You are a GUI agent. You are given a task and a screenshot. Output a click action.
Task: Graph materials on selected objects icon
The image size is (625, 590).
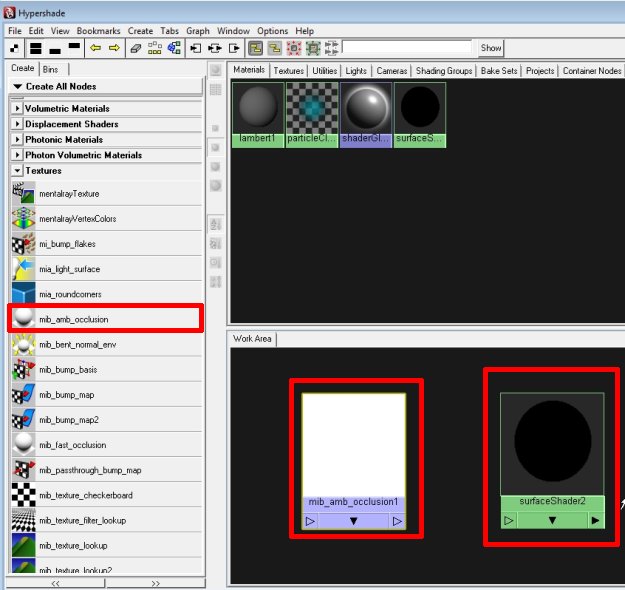click(x=174, y=48)
